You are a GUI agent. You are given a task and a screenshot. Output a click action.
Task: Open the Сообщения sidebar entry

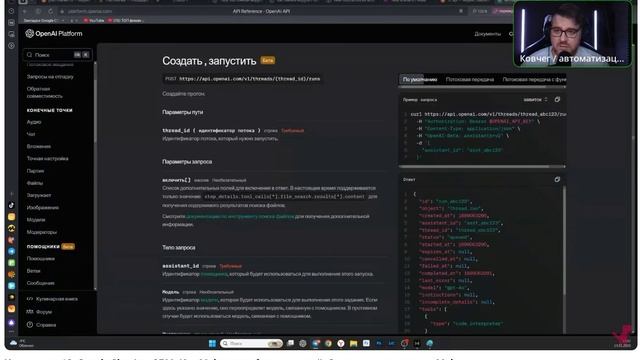(x=40, y=283)
